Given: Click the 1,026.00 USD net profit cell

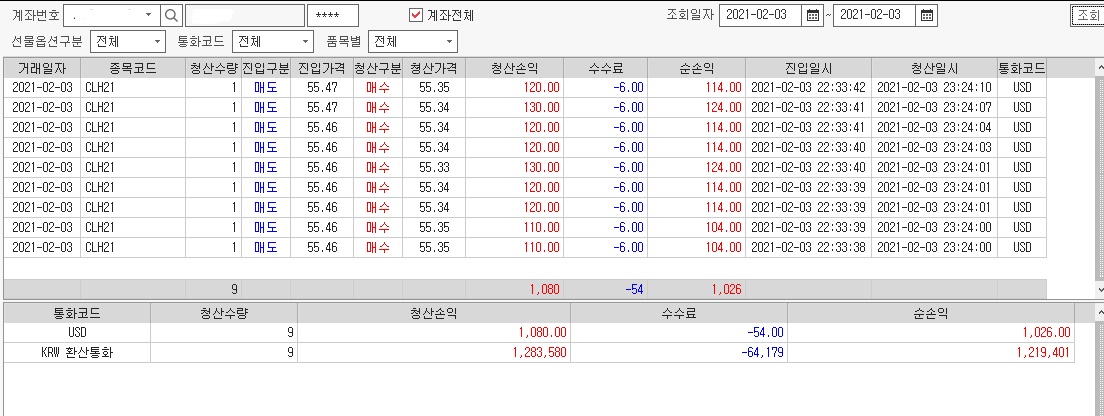Looking at the screenshot, I should pyautogui.click(x=931, y=333).
